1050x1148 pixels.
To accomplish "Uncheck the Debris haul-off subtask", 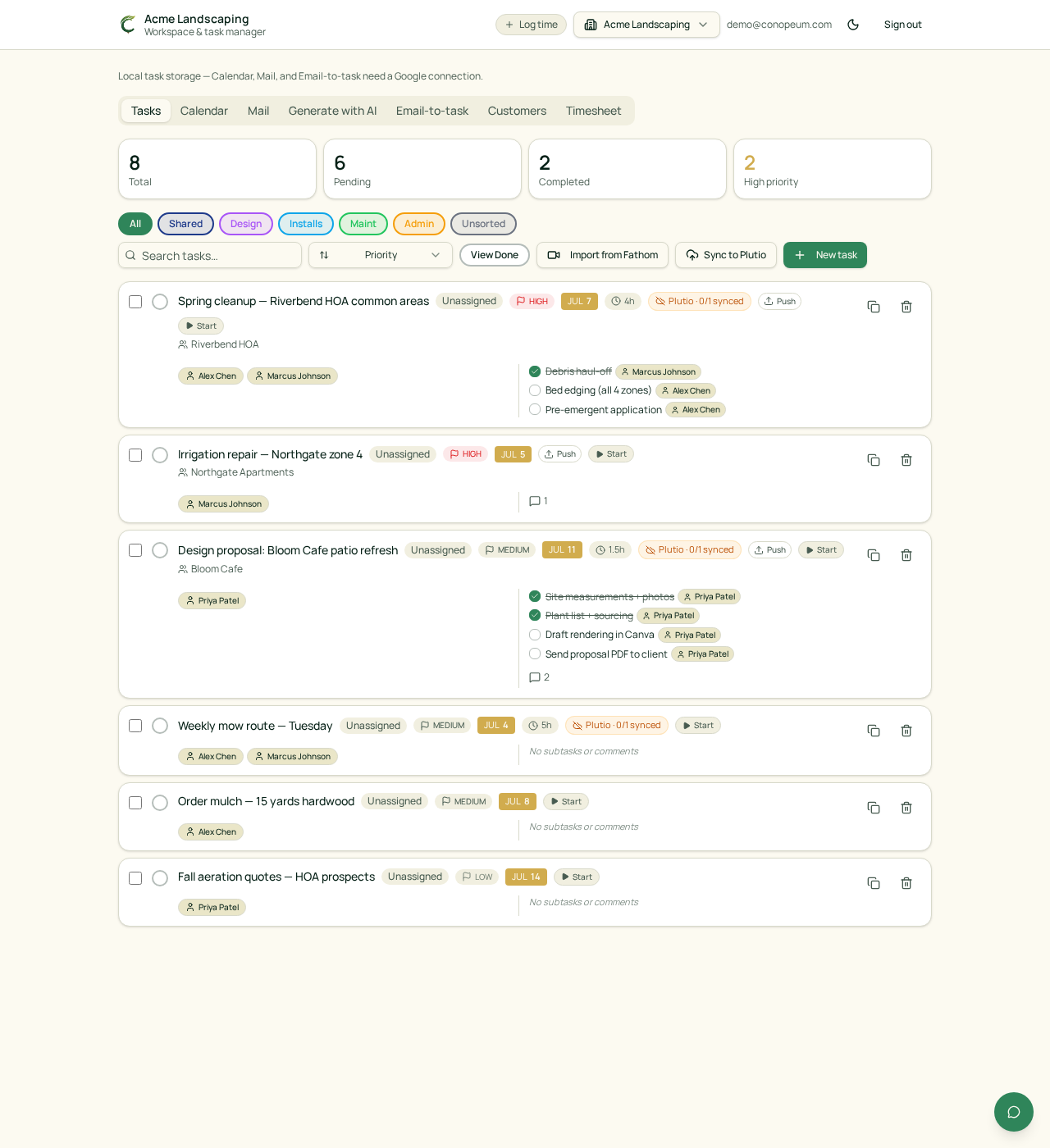I will pyautogui.click(x=535, y=371).
